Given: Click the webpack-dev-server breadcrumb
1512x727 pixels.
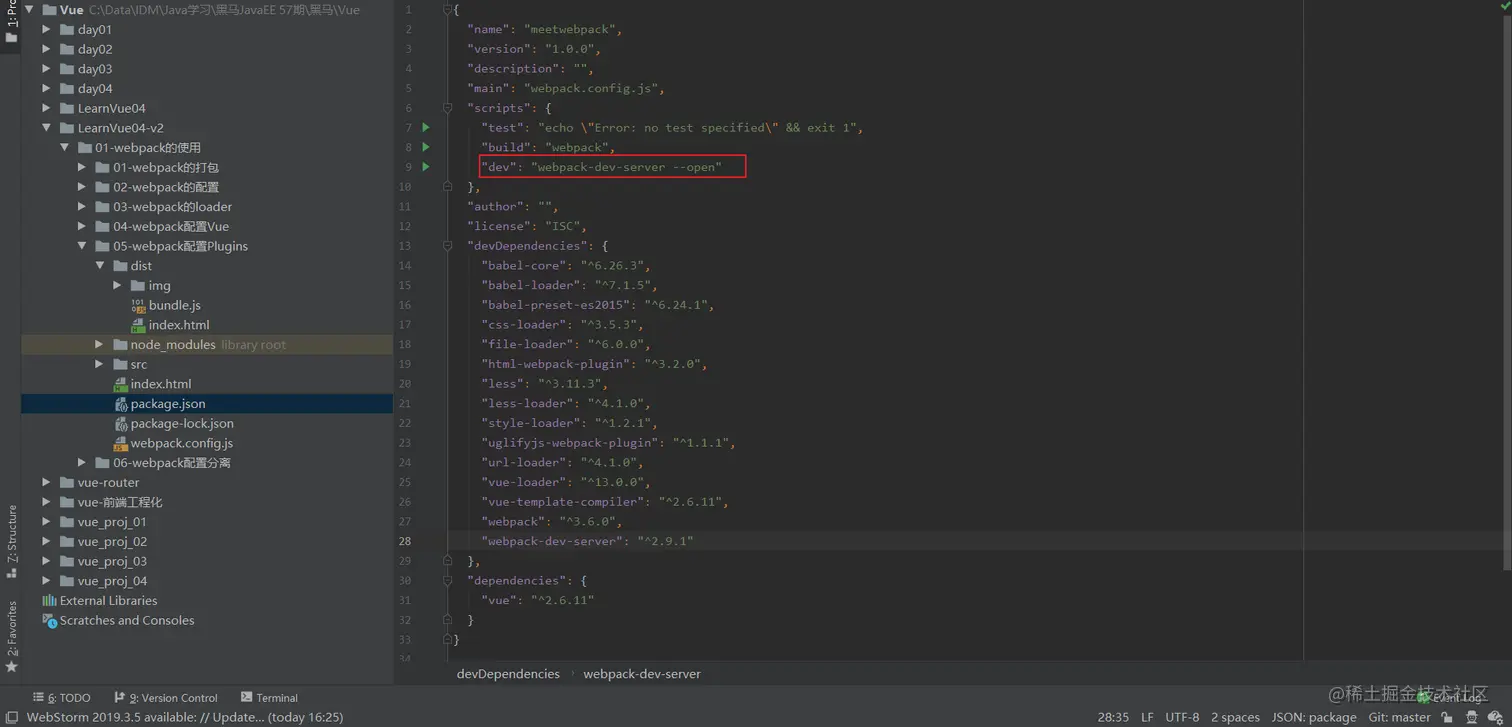Looking at the screenshot, I should [642, 674].
